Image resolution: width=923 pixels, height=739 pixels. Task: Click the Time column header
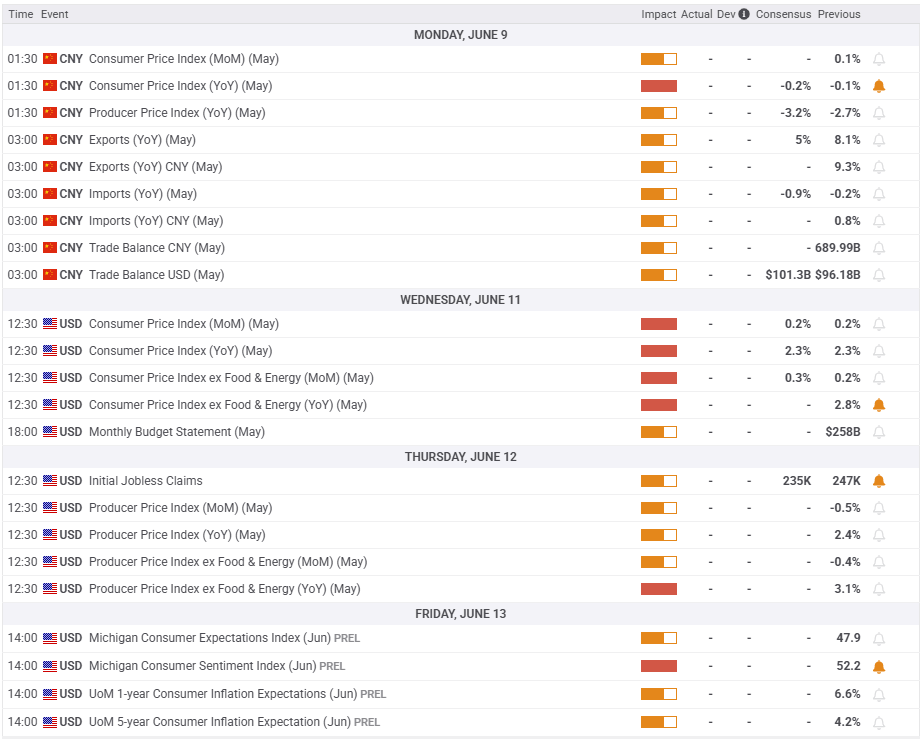(x=20, y=14)
